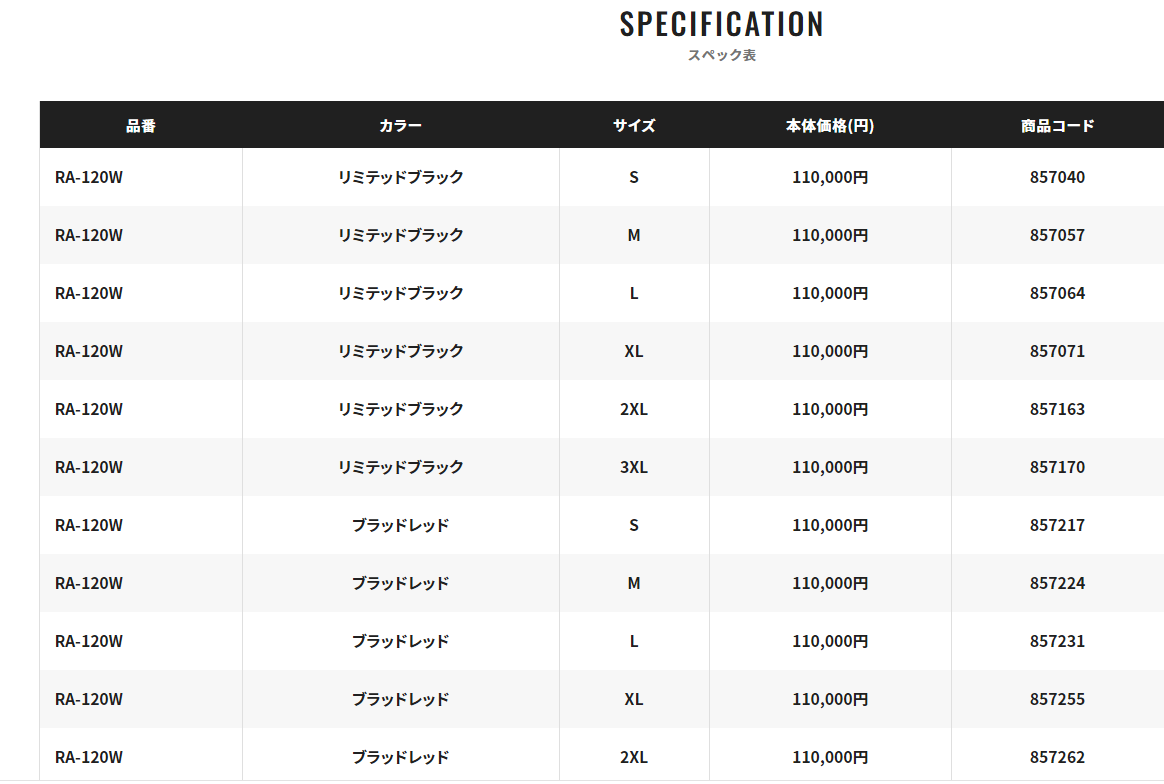Click product code 857040
Image resolution: width=1164 pixels, height=784 pixels.
point(1057,177)
